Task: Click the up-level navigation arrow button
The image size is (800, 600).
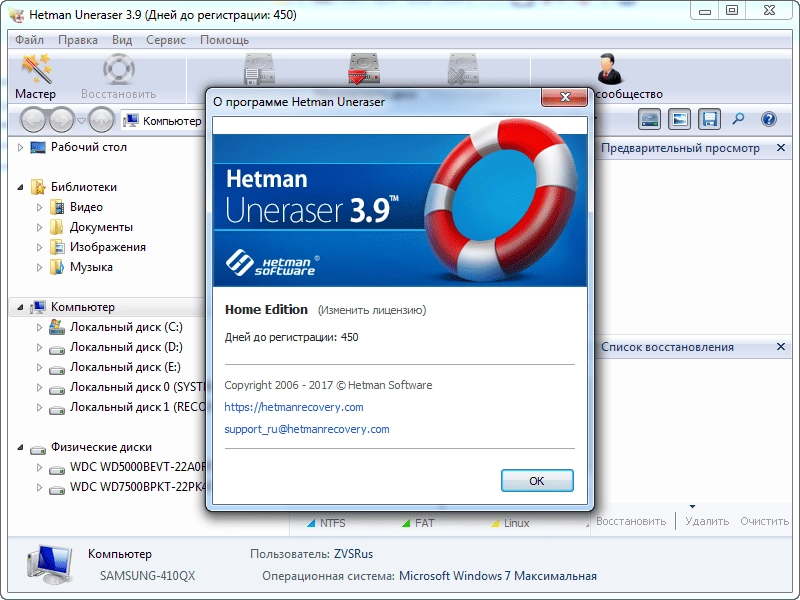Action: pos(102,120)
